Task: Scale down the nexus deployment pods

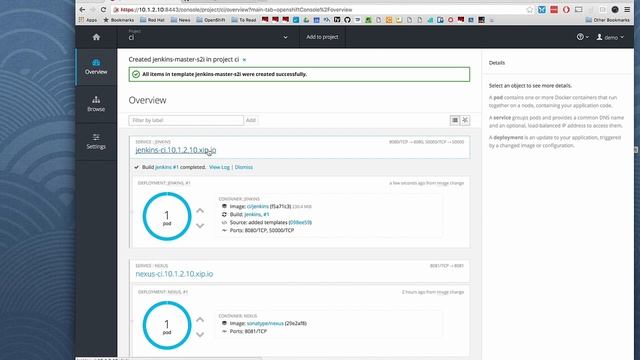Action: (x=200, y=334)
